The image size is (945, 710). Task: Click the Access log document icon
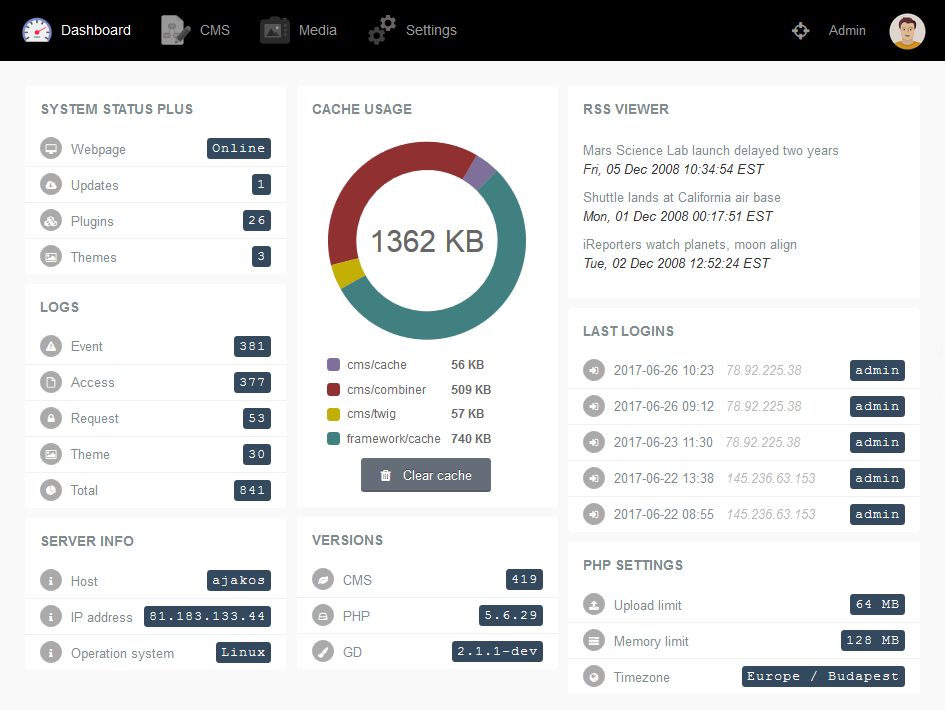click(51, 382)
